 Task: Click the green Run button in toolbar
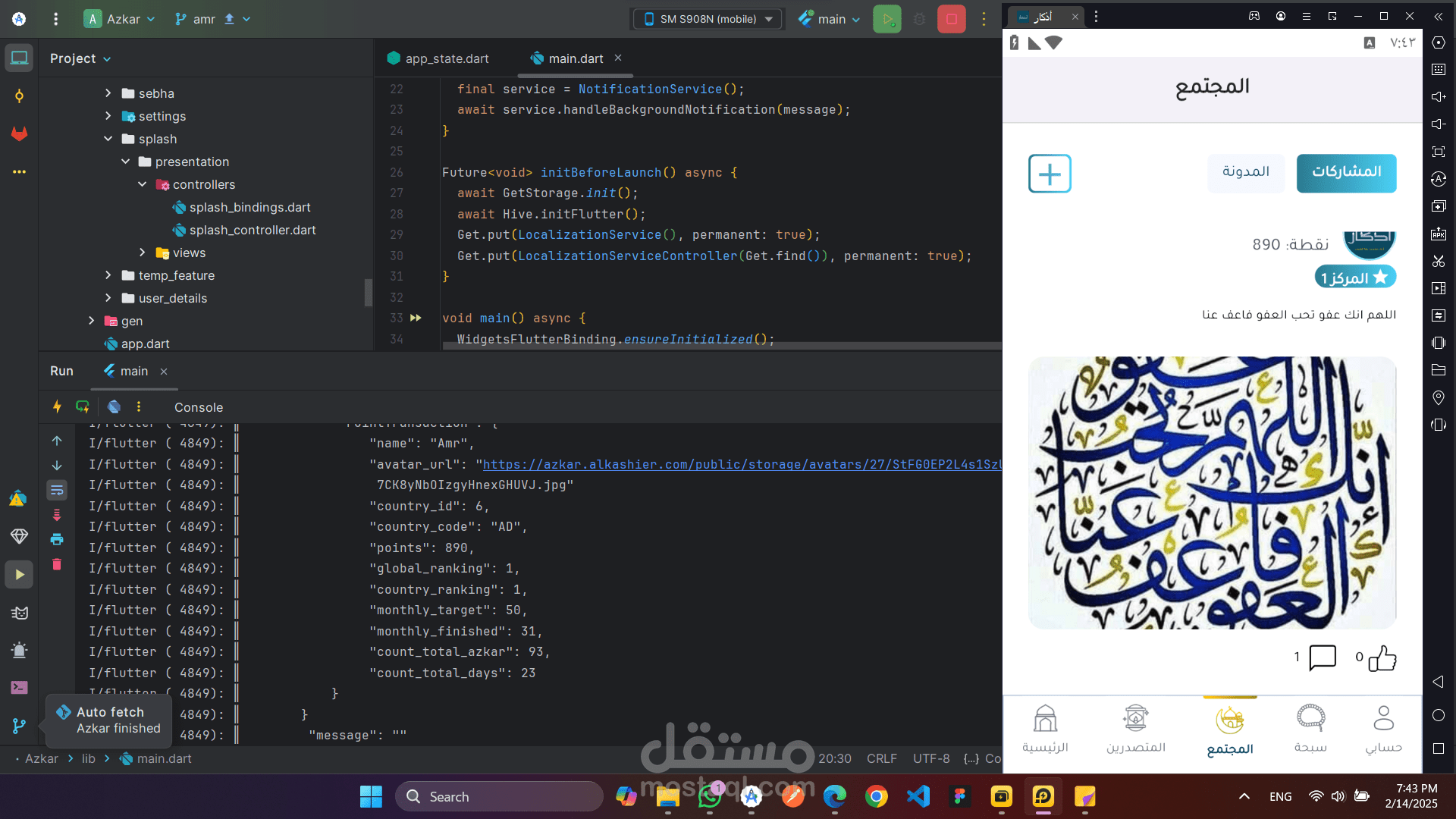point(886,19)
